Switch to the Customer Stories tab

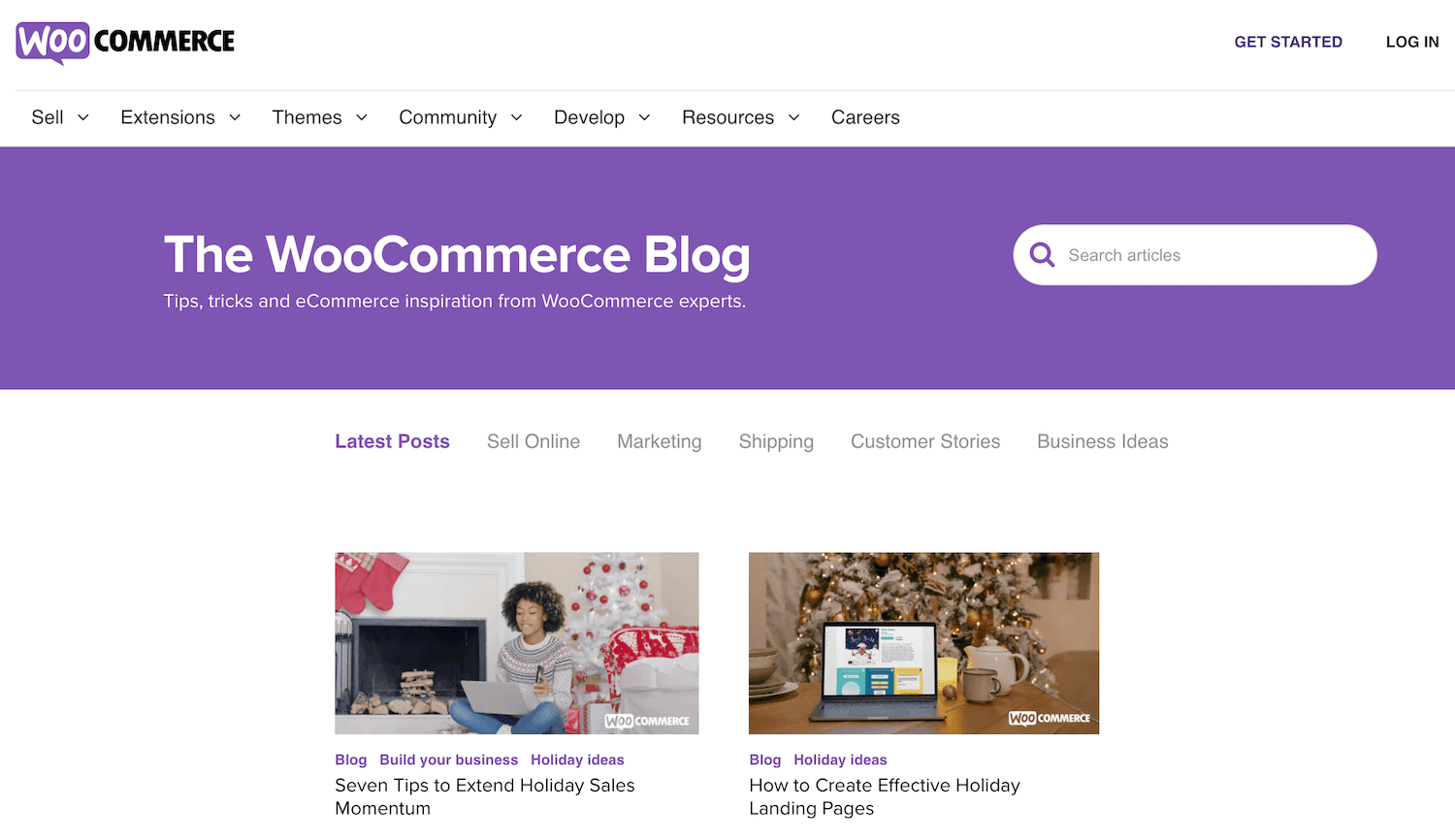tap(924, 441)
